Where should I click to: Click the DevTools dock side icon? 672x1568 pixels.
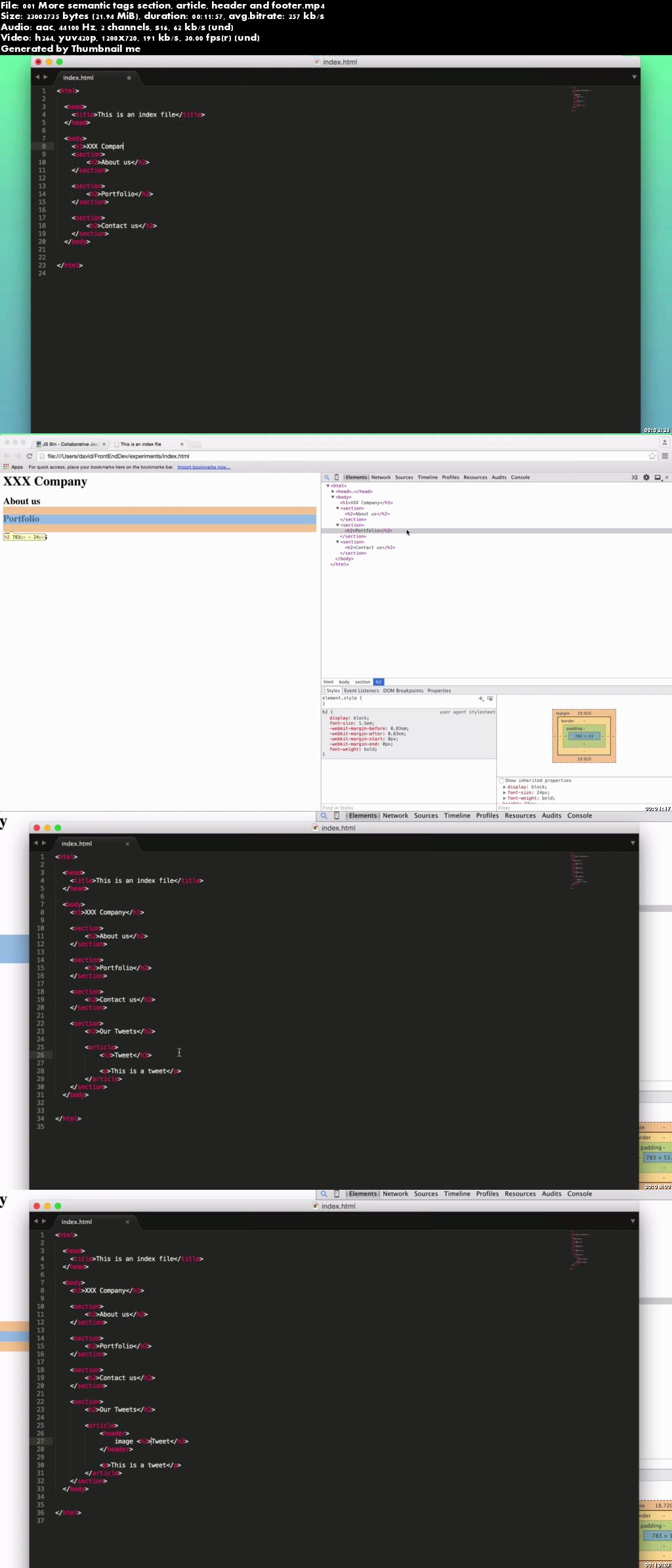pyautogui.click(x=658, y=477)
